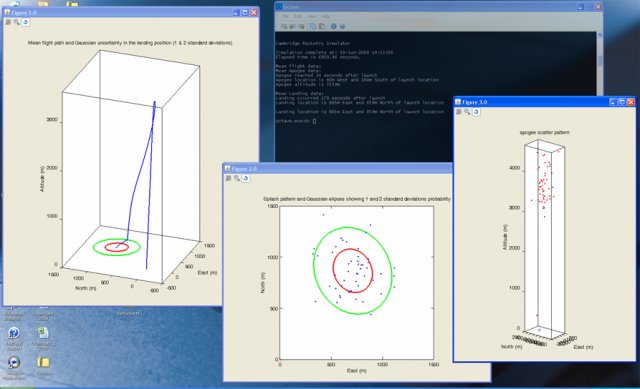
Task: Activate the rotate tool in Figure 2.0
Action: [x=246, y=178]
